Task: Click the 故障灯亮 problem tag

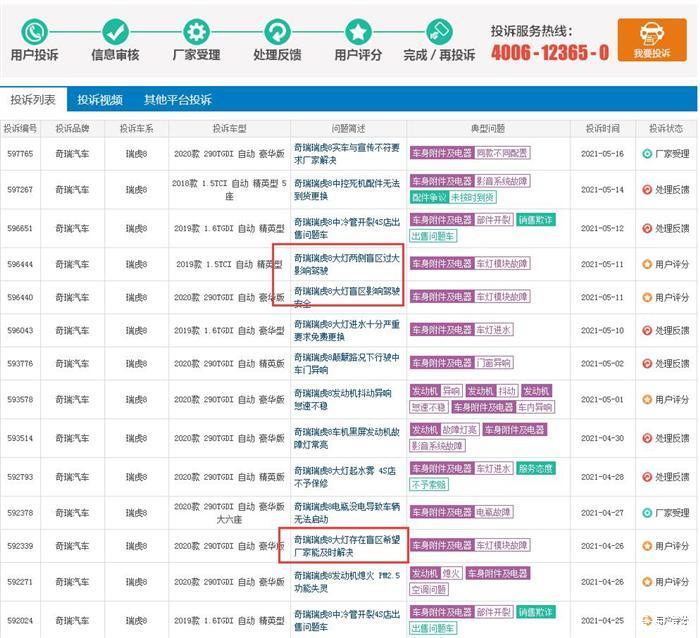Action: coord(460,430)
